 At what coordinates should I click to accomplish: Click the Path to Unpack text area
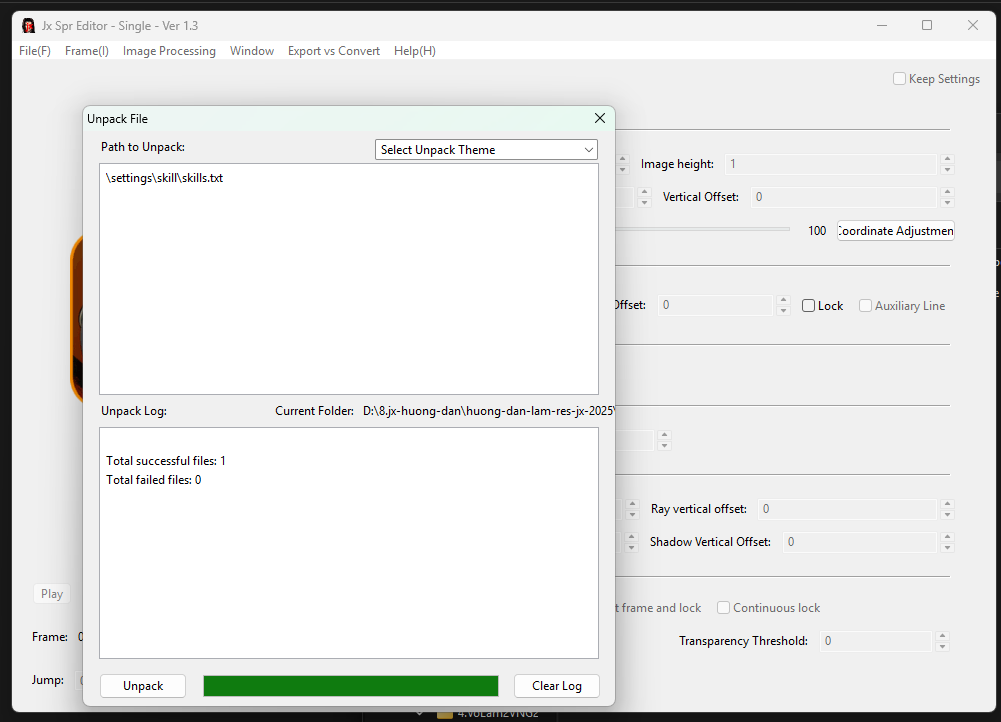click(x=348, y=280)
